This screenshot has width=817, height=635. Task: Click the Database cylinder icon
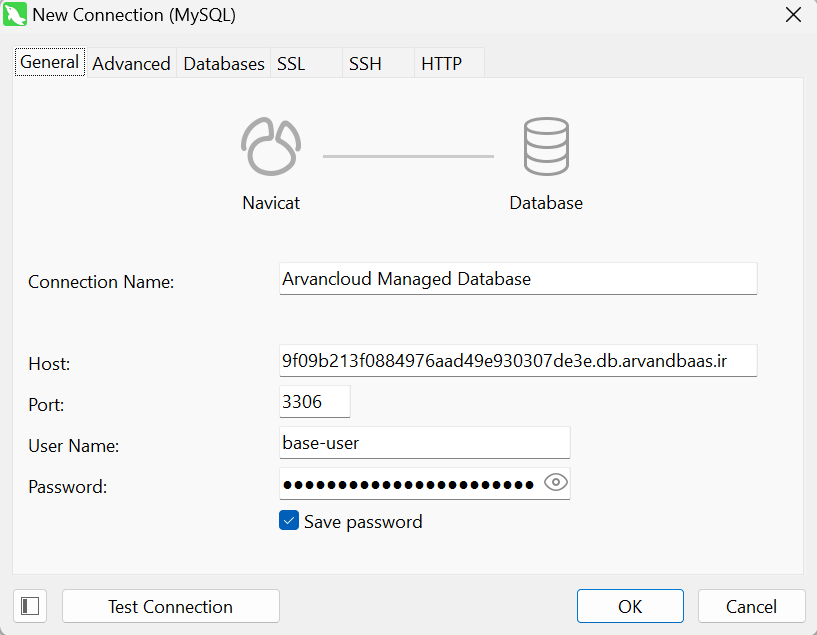coord(546,147)
